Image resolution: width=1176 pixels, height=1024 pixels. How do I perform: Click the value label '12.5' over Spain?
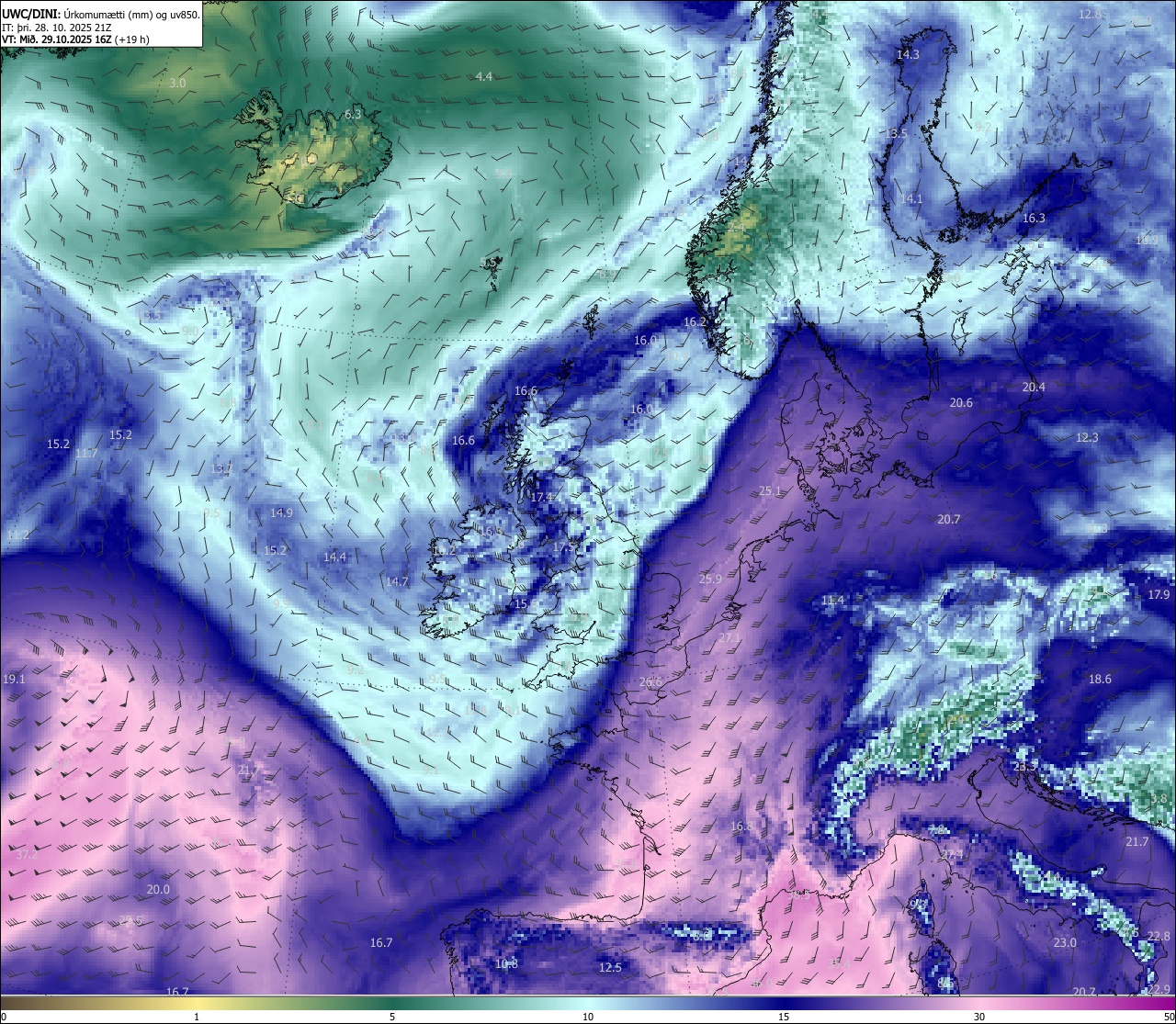click(610, 968)
